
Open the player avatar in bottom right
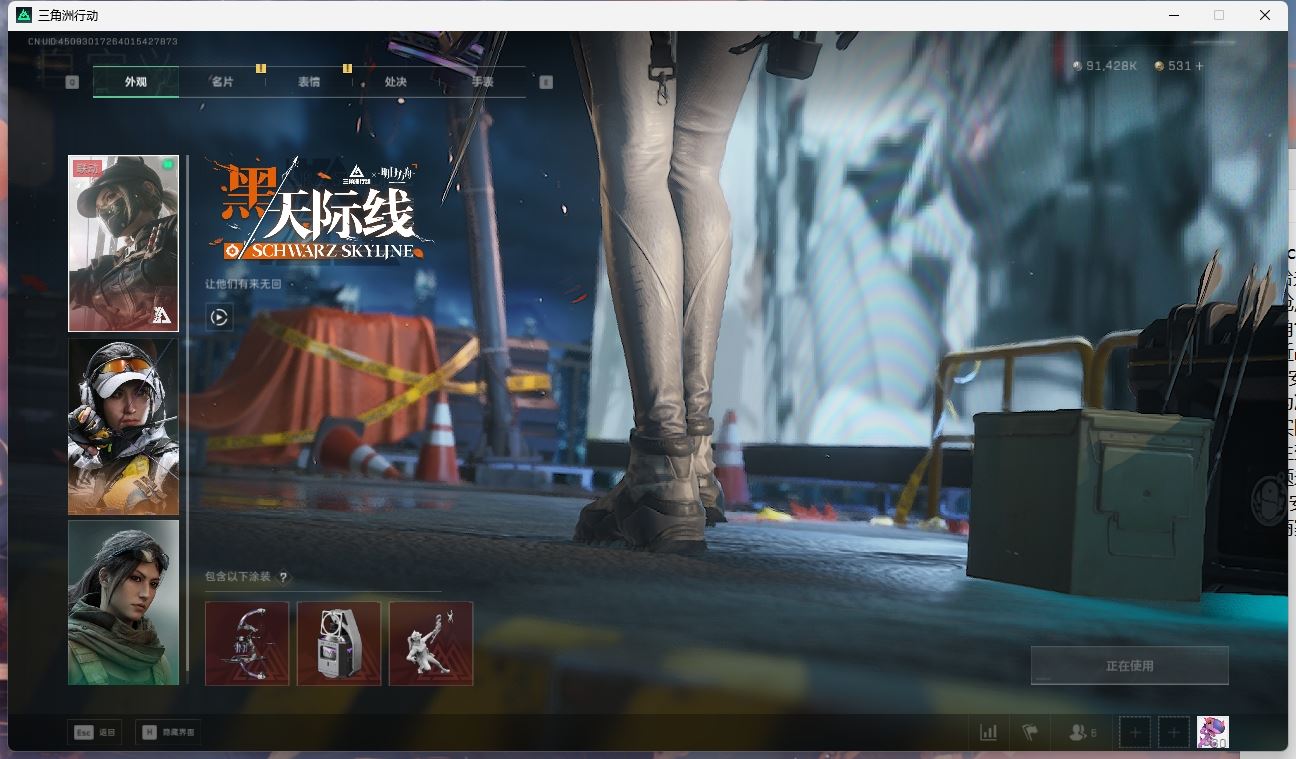coord(1212,732)
